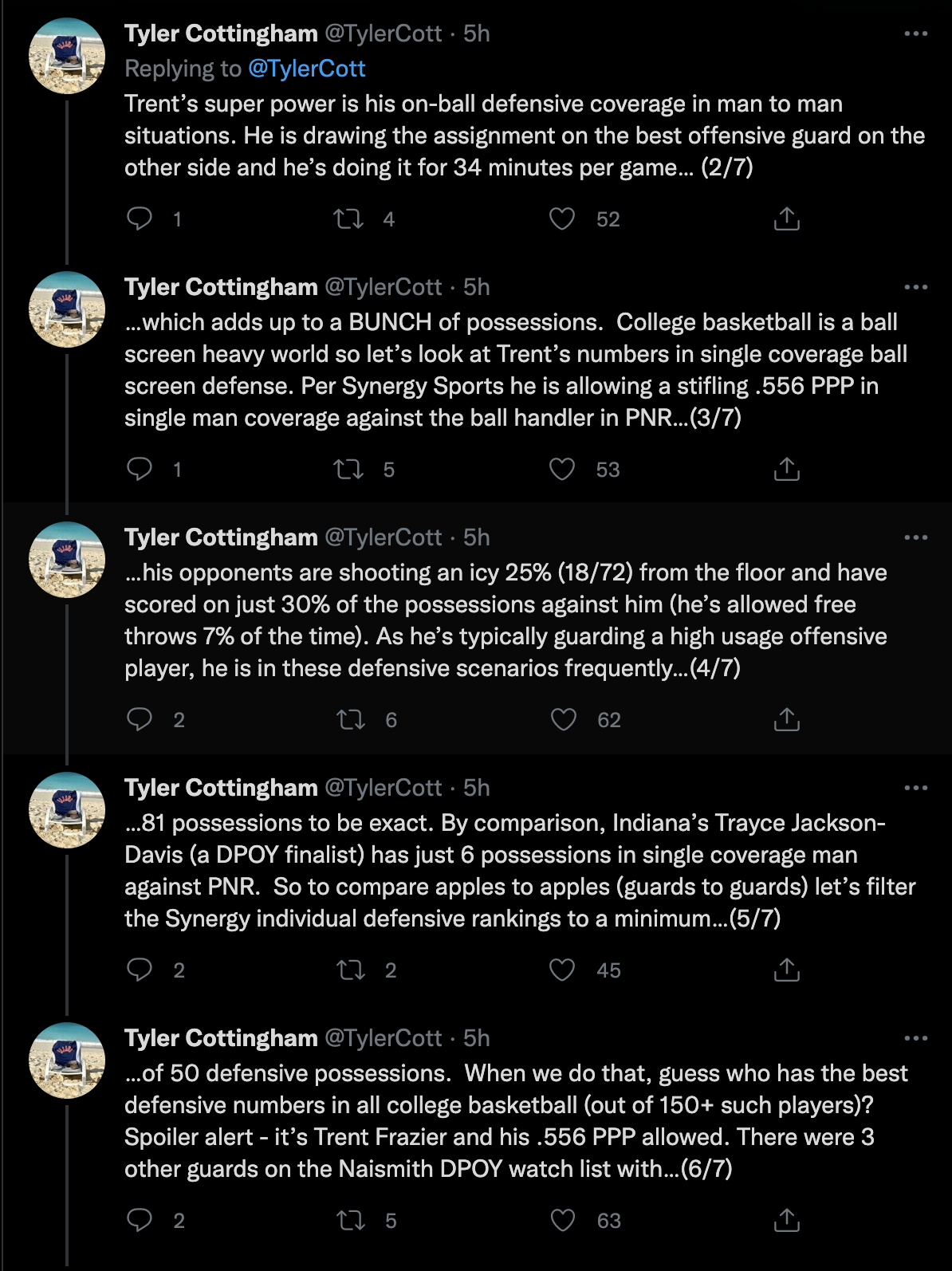The height and width of the screenshot is (1271, 952).
Task: Share the (2/7) tweet
Action: coord(786,218)
